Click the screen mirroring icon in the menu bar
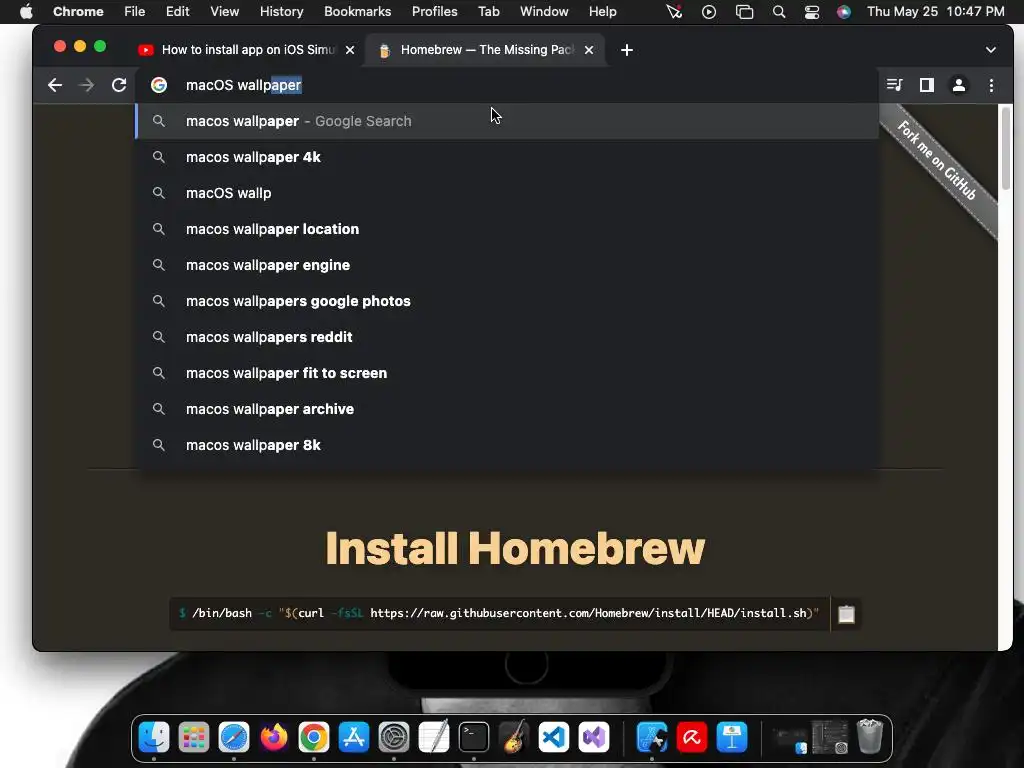This screenshot has width=1024, height=768. 744,12
